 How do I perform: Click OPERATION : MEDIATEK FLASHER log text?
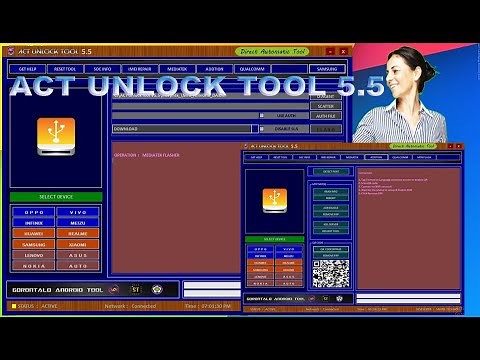[x=147, y=155]
